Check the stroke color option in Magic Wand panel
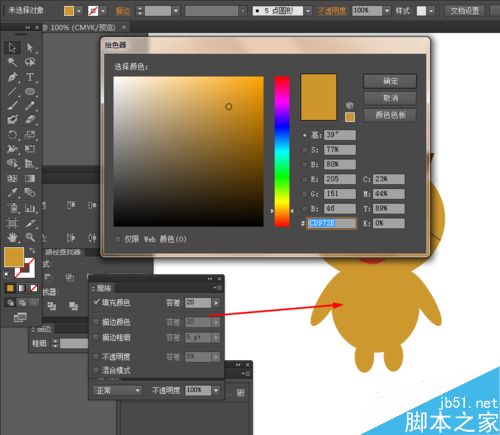Screen dimensions: 500x435 tap(96, 322)
